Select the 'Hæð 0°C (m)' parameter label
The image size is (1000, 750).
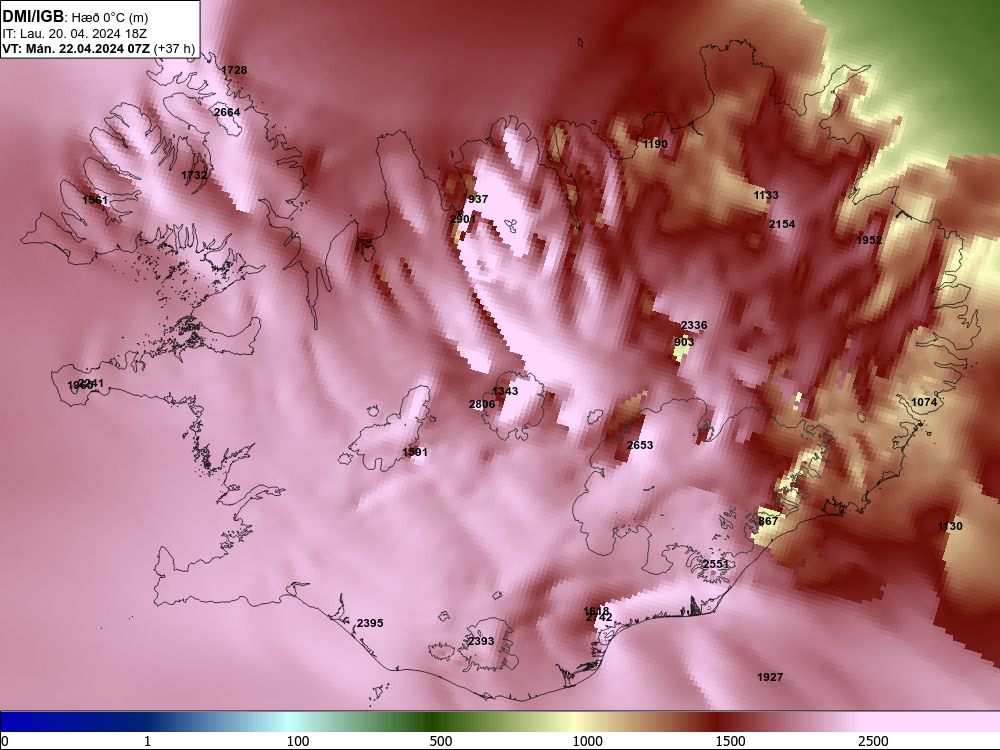pos(110,18)
